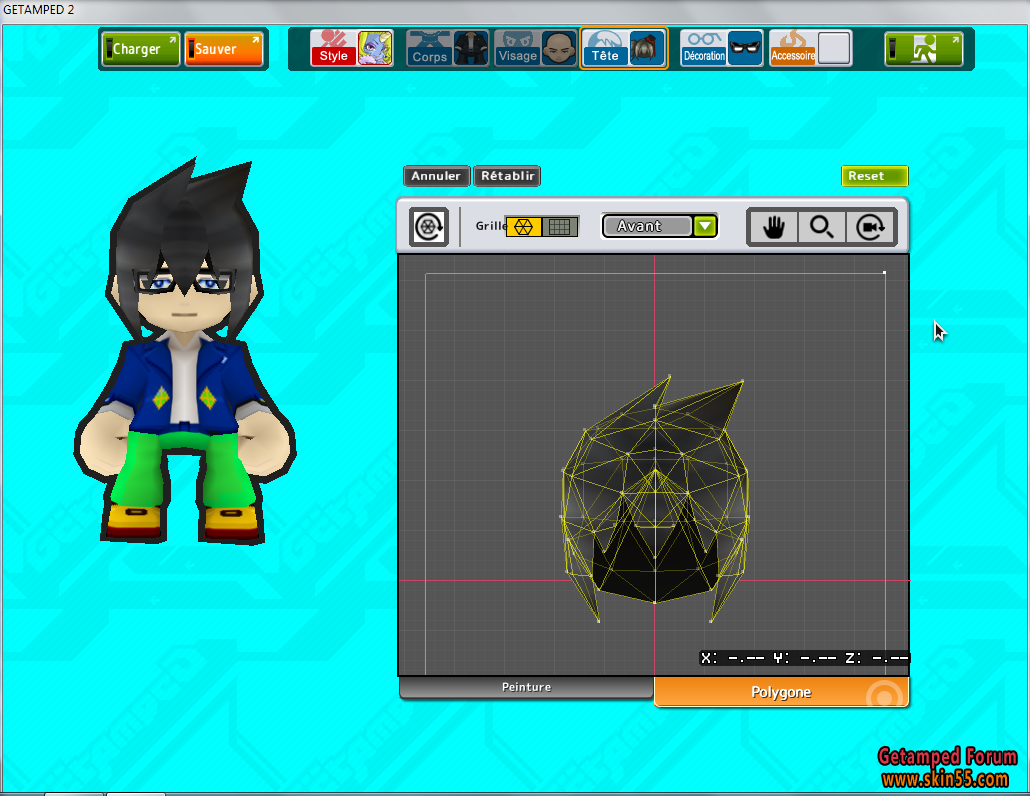Select the bald face thumbnail
Image resolution: width=1030 pixels, height=796 pixels.
pos(560,48)
